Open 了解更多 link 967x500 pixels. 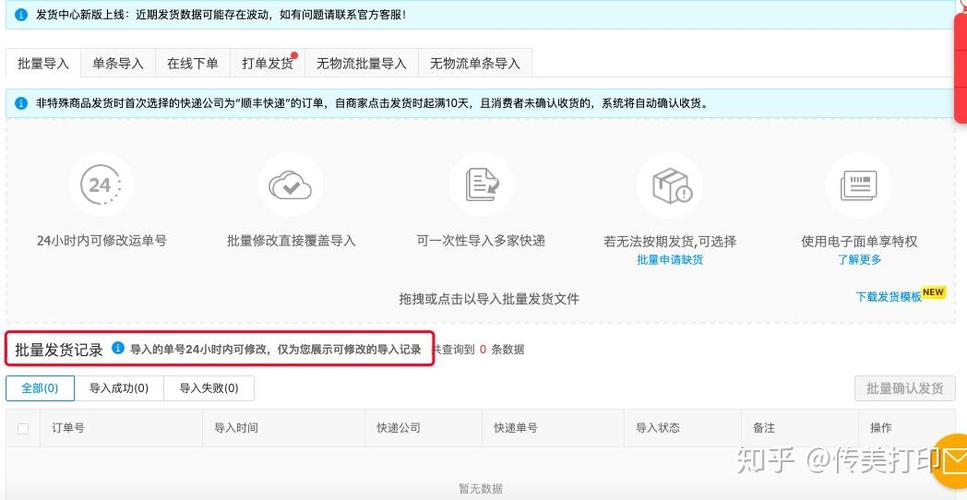[x=859, y=260]
